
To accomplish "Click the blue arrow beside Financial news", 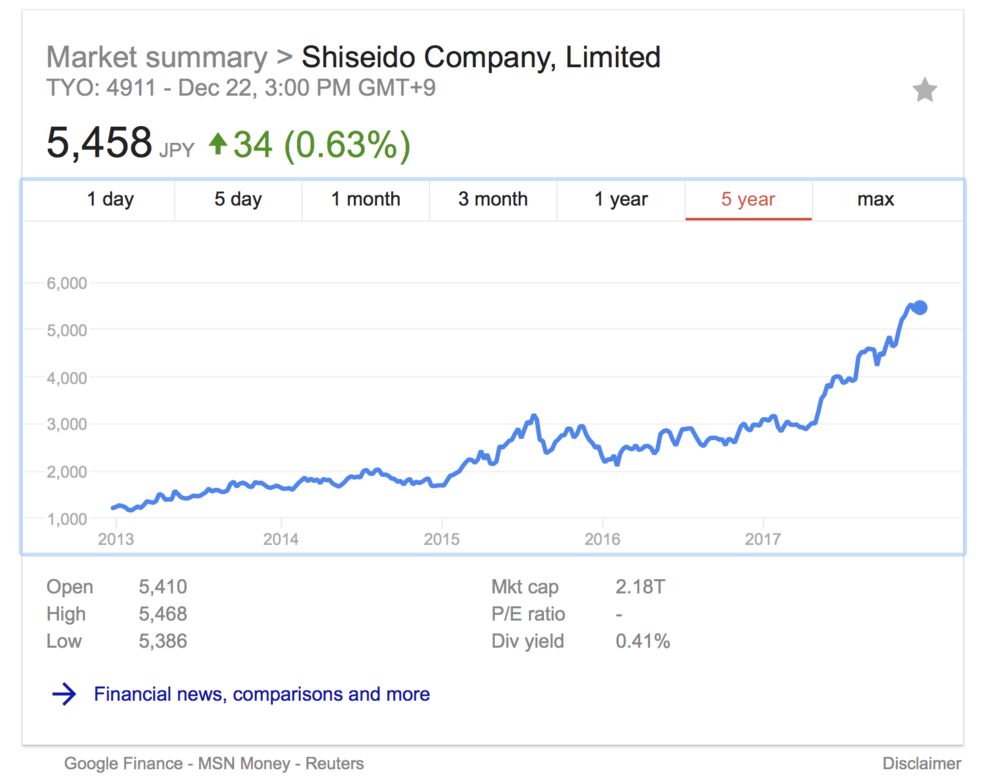I will coord(64,695).
